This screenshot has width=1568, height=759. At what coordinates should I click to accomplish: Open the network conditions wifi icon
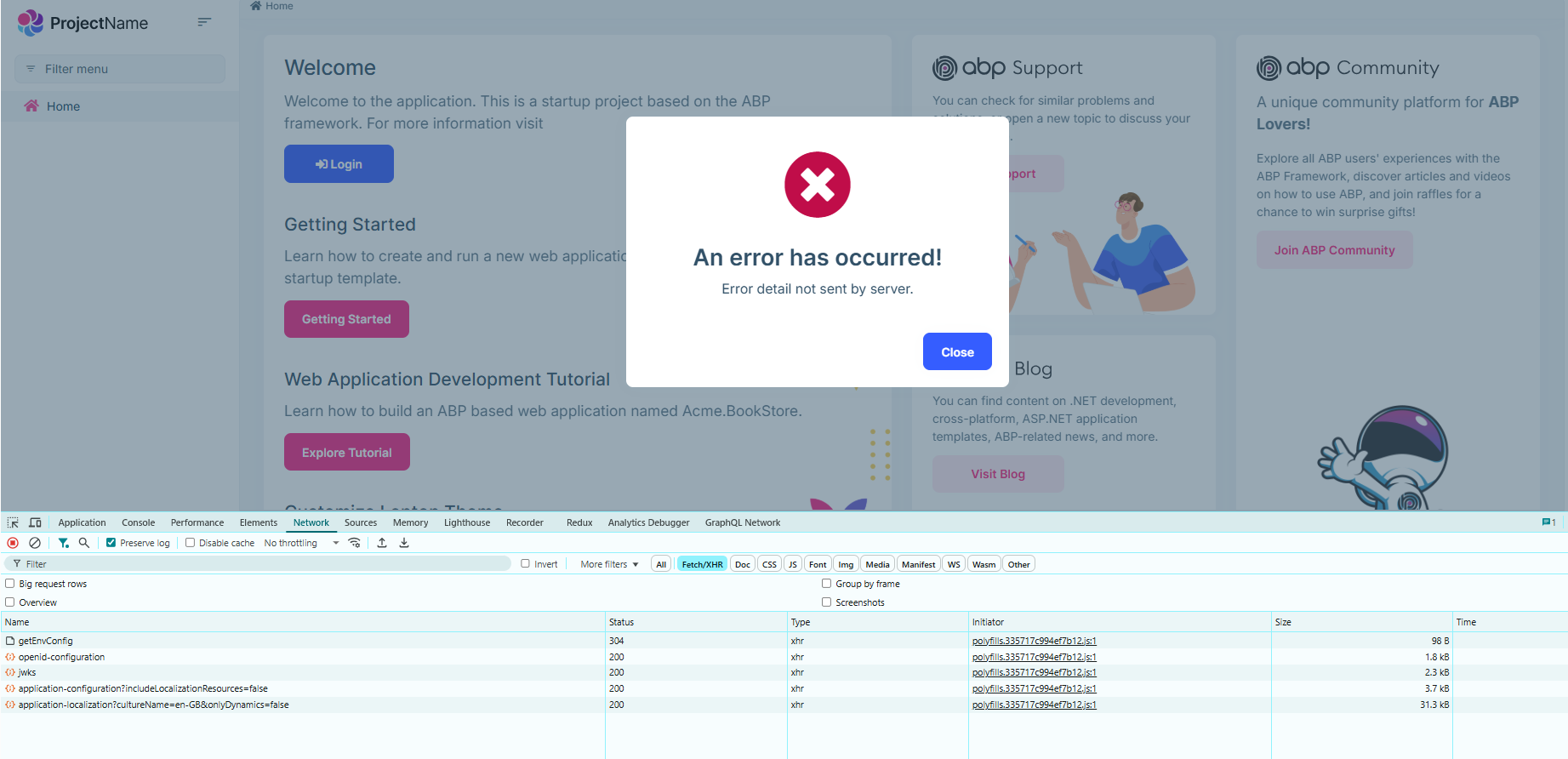[355, 543]
